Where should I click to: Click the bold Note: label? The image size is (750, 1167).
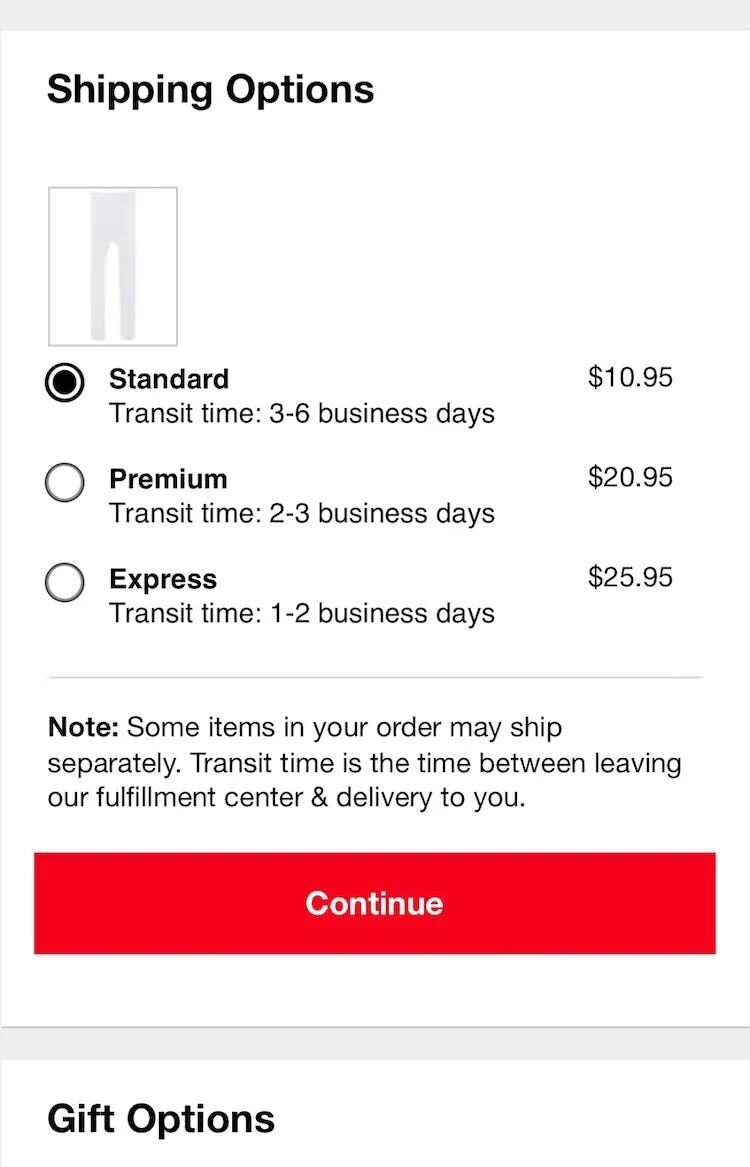83,727
